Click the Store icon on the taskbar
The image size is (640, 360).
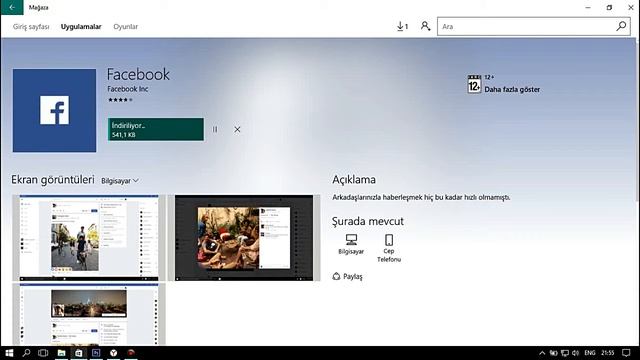click(79, 353)
